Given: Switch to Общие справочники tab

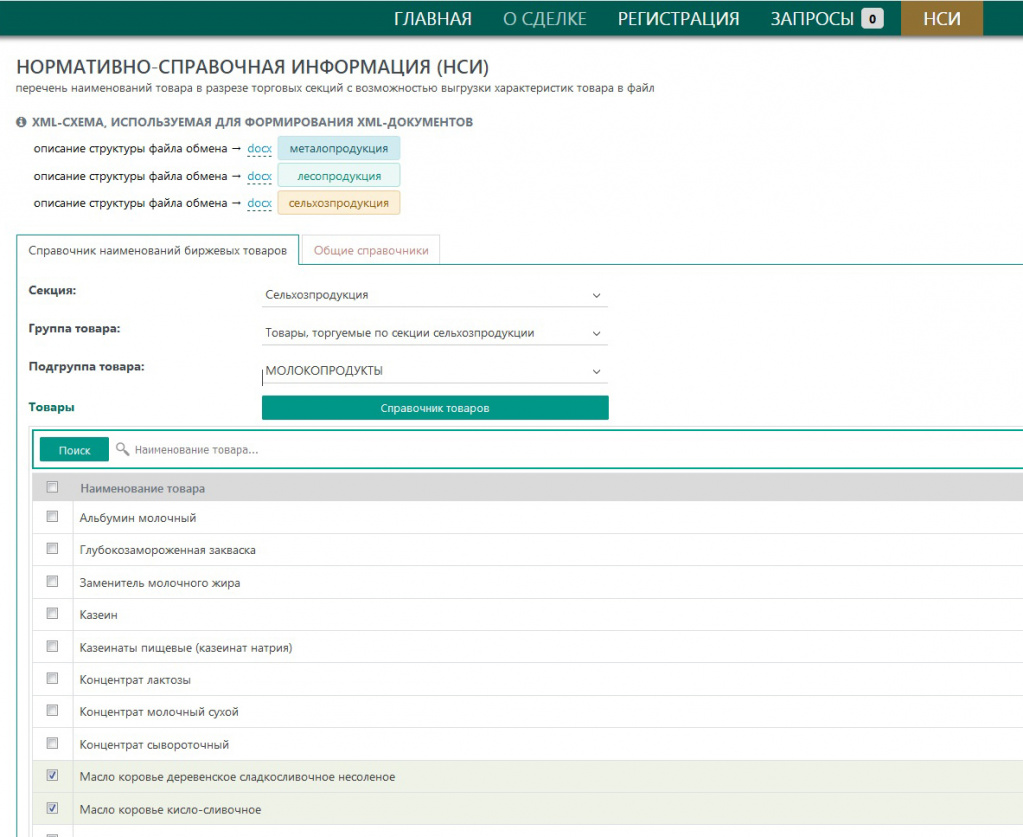Looking at the screenshot, I should point(371,251).
